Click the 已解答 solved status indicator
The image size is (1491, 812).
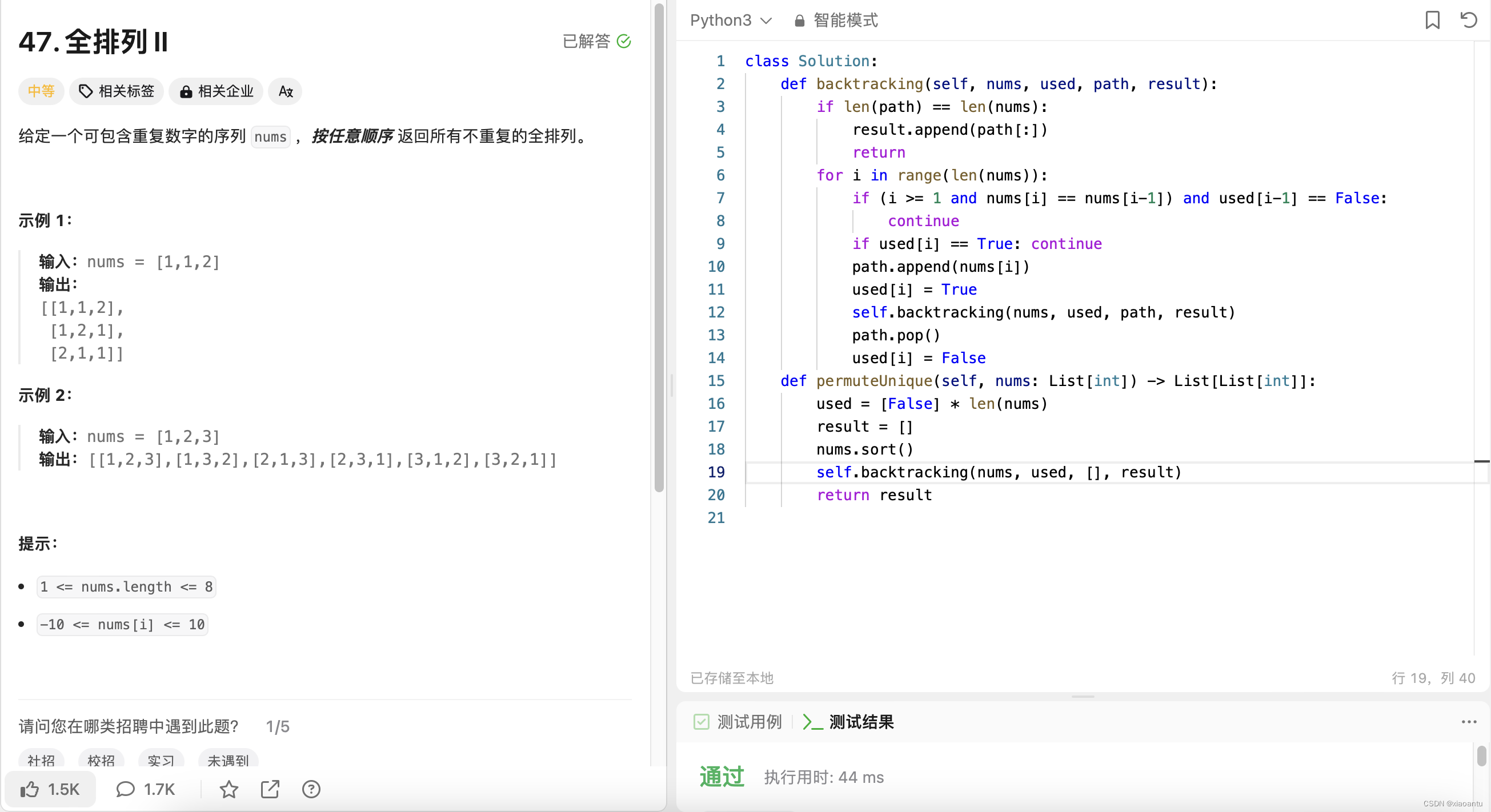coord(596,41)
